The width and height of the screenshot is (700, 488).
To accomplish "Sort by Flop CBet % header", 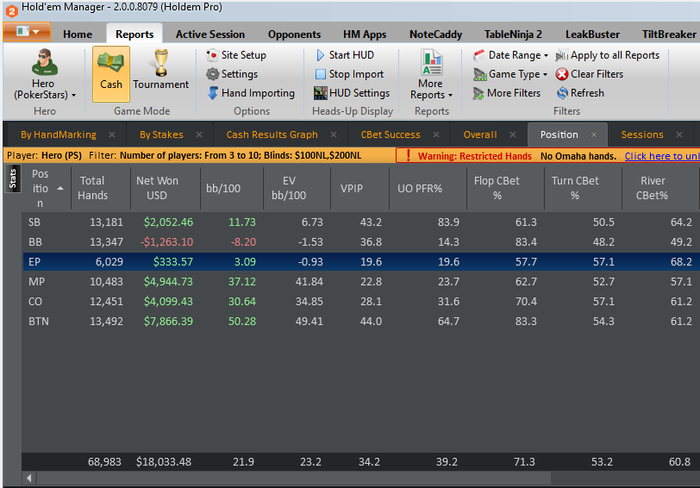I will (x=505, y=188).
